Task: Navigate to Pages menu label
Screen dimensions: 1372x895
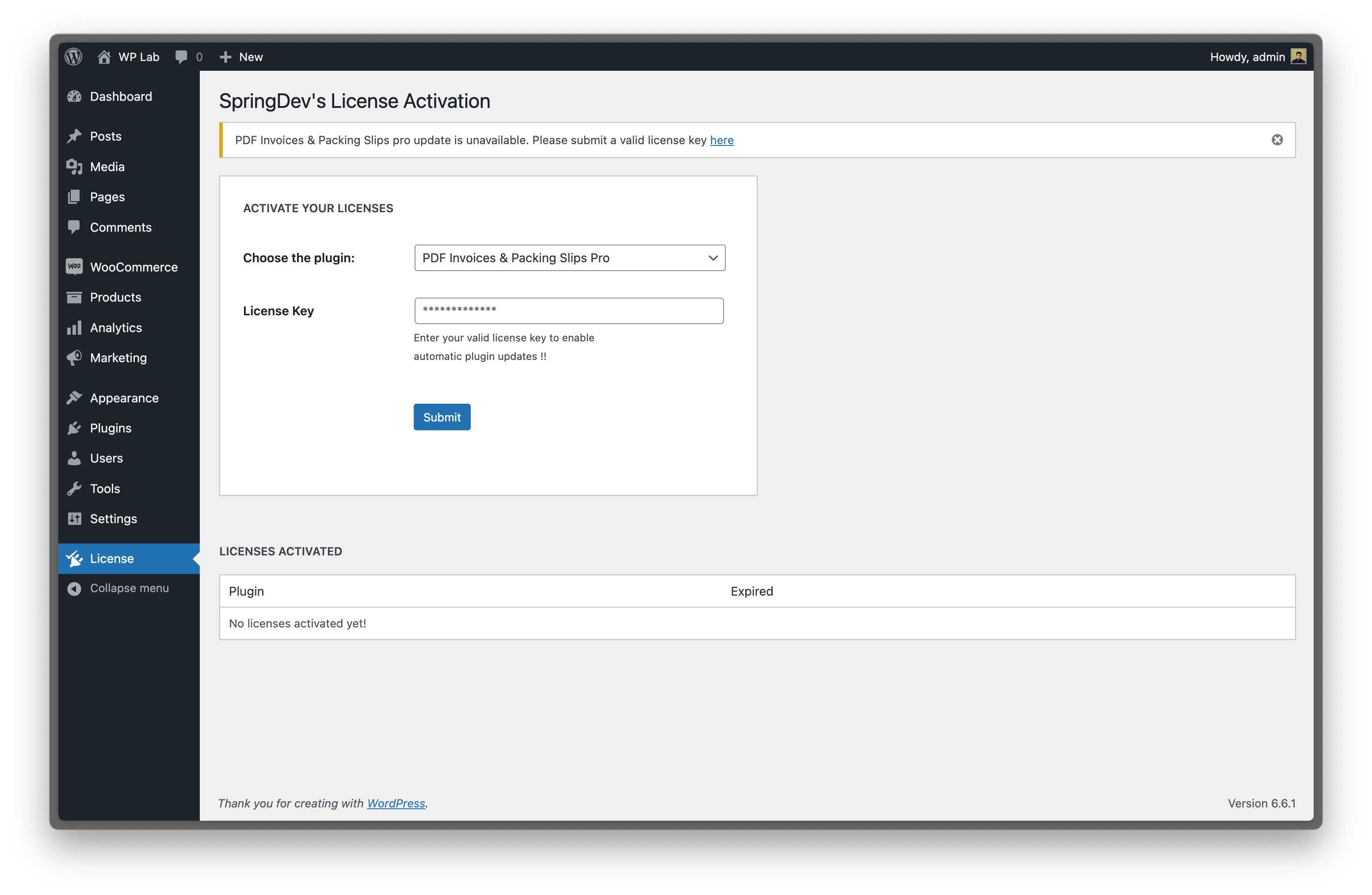Action: pyautogui.click(x=107, y=197)
